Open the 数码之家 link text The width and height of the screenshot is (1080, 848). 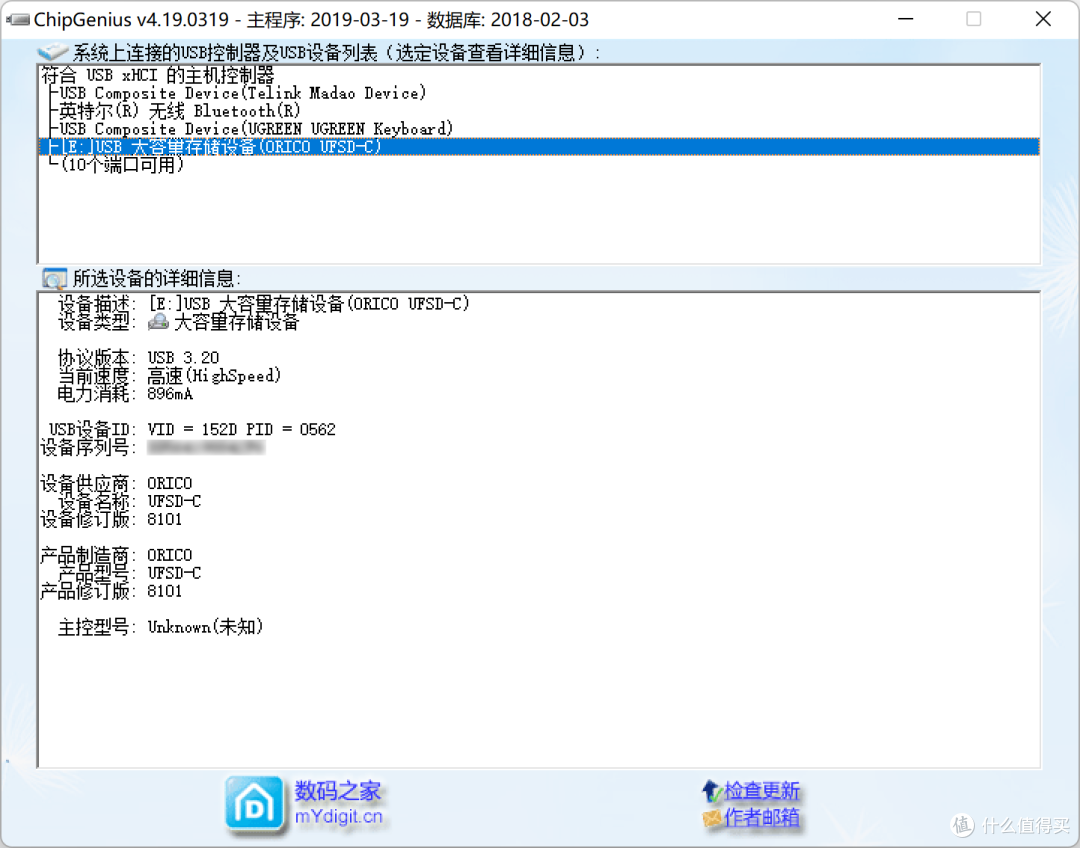click(338, 791)
